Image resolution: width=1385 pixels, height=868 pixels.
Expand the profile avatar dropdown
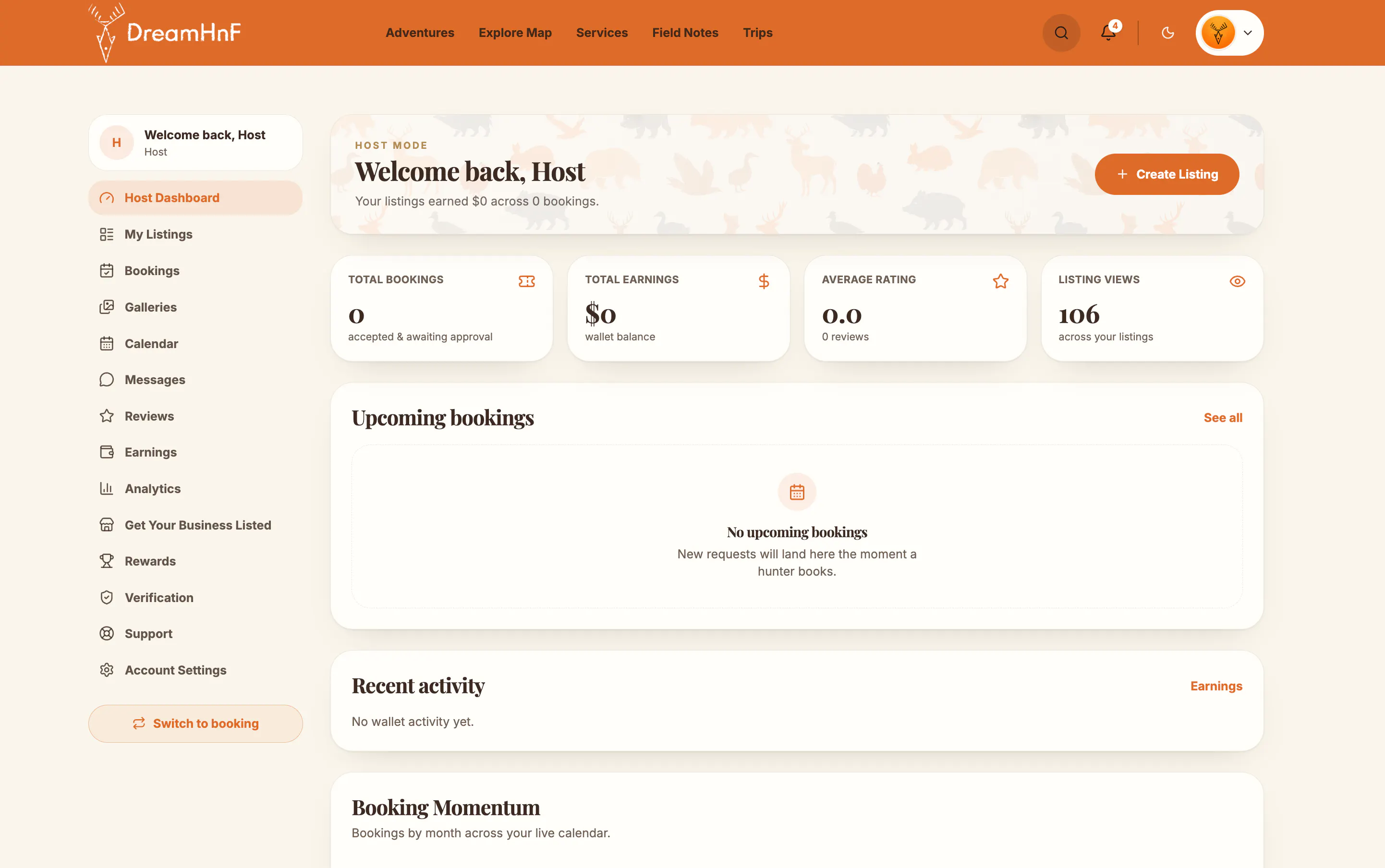[1229, 33]
